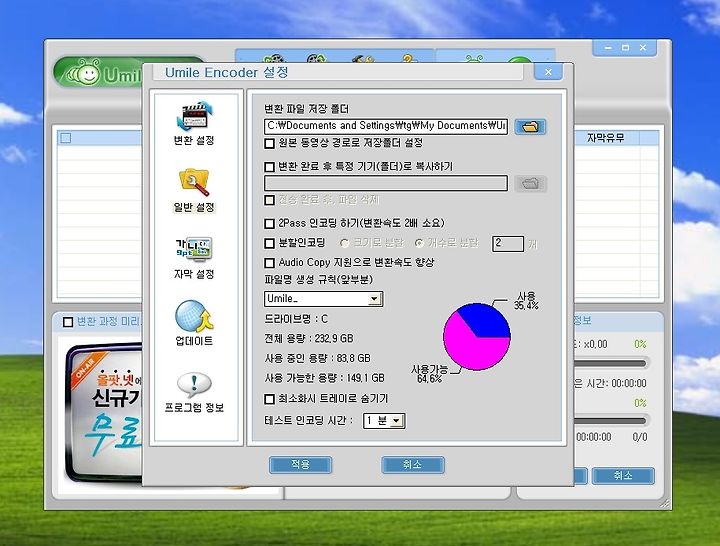Image resolution: width=720 pixels, height=546 pixels.
Task: Select the 크기로 분할 radio button
Action: 344,243
